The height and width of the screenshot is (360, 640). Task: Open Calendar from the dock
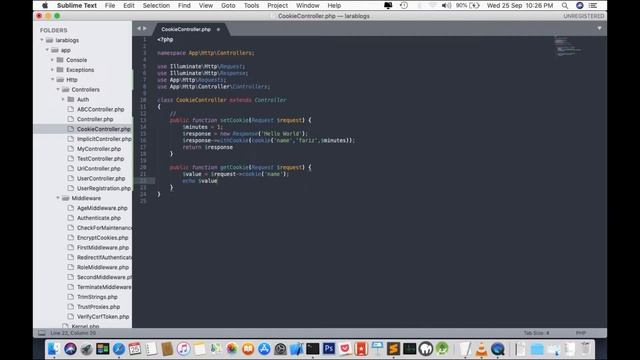135,349
